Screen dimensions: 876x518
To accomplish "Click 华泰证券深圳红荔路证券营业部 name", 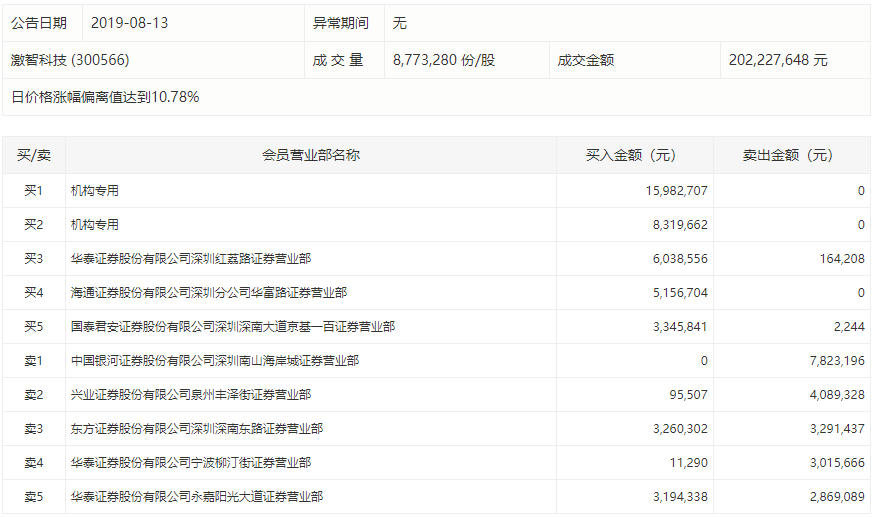I will [x=191, y=259].
